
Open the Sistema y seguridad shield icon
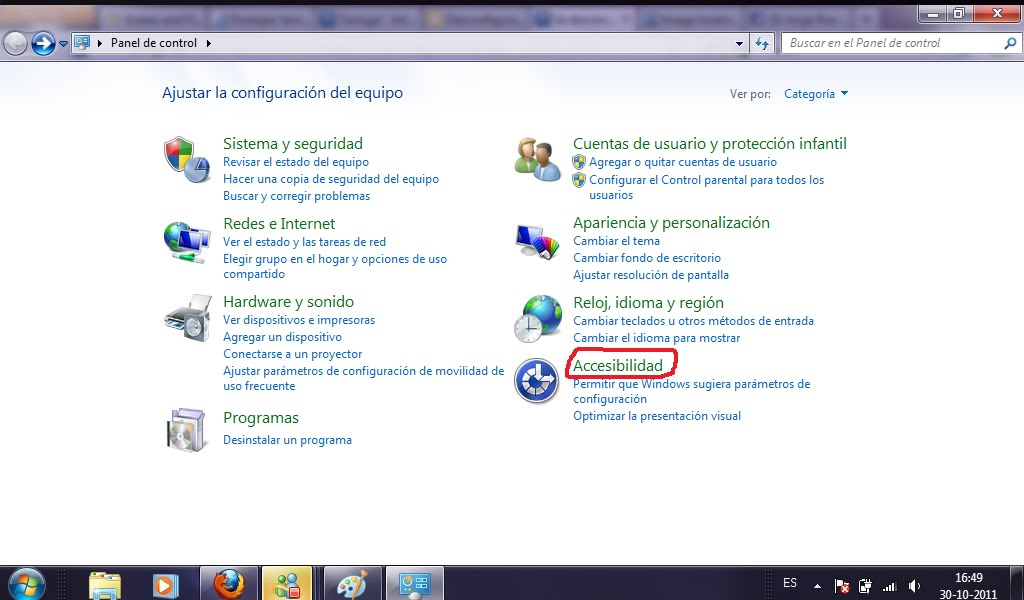point(187,160)
